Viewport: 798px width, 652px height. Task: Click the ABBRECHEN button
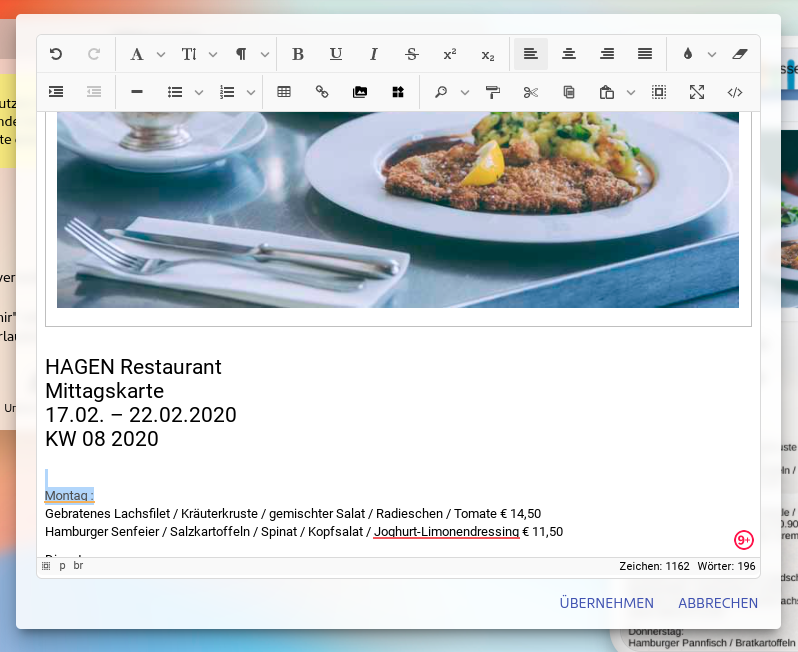(718, 603)
